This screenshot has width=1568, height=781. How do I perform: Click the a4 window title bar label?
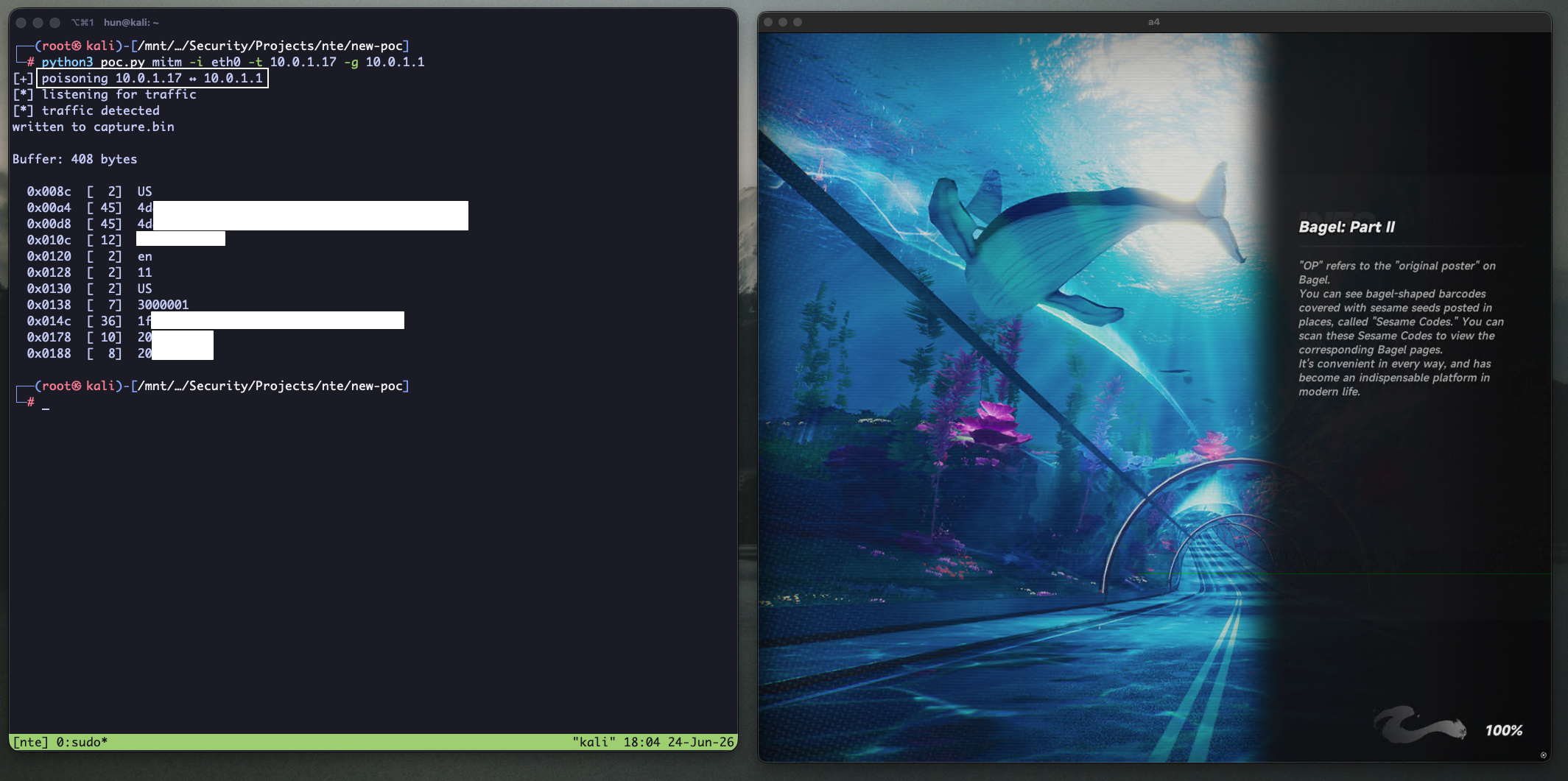pyautogui.click(x=1153, y=22)
